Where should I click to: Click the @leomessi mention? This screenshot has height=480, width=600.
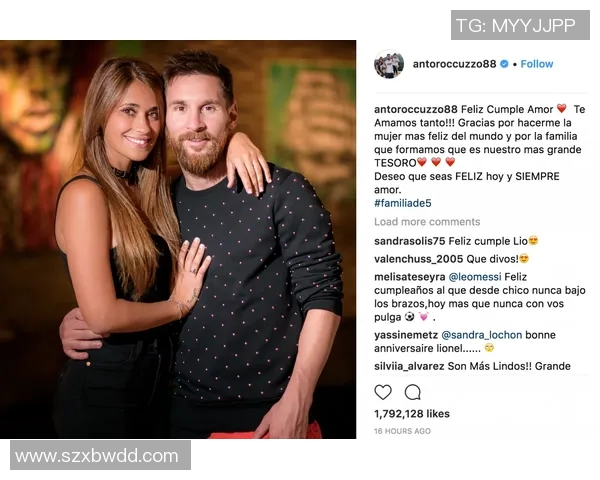click(x=474, y=277)
